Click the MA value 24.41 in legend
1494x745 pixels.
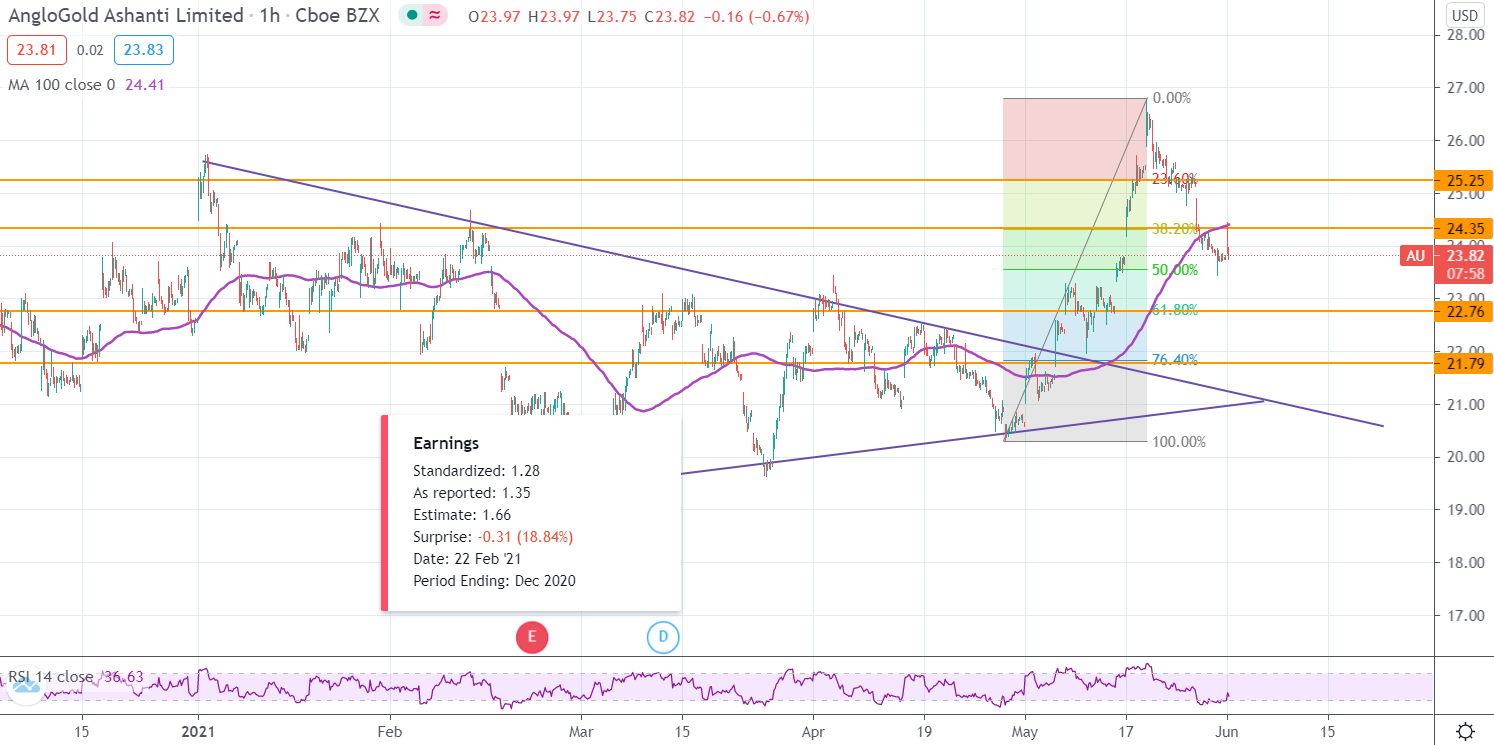coord(145,85)
